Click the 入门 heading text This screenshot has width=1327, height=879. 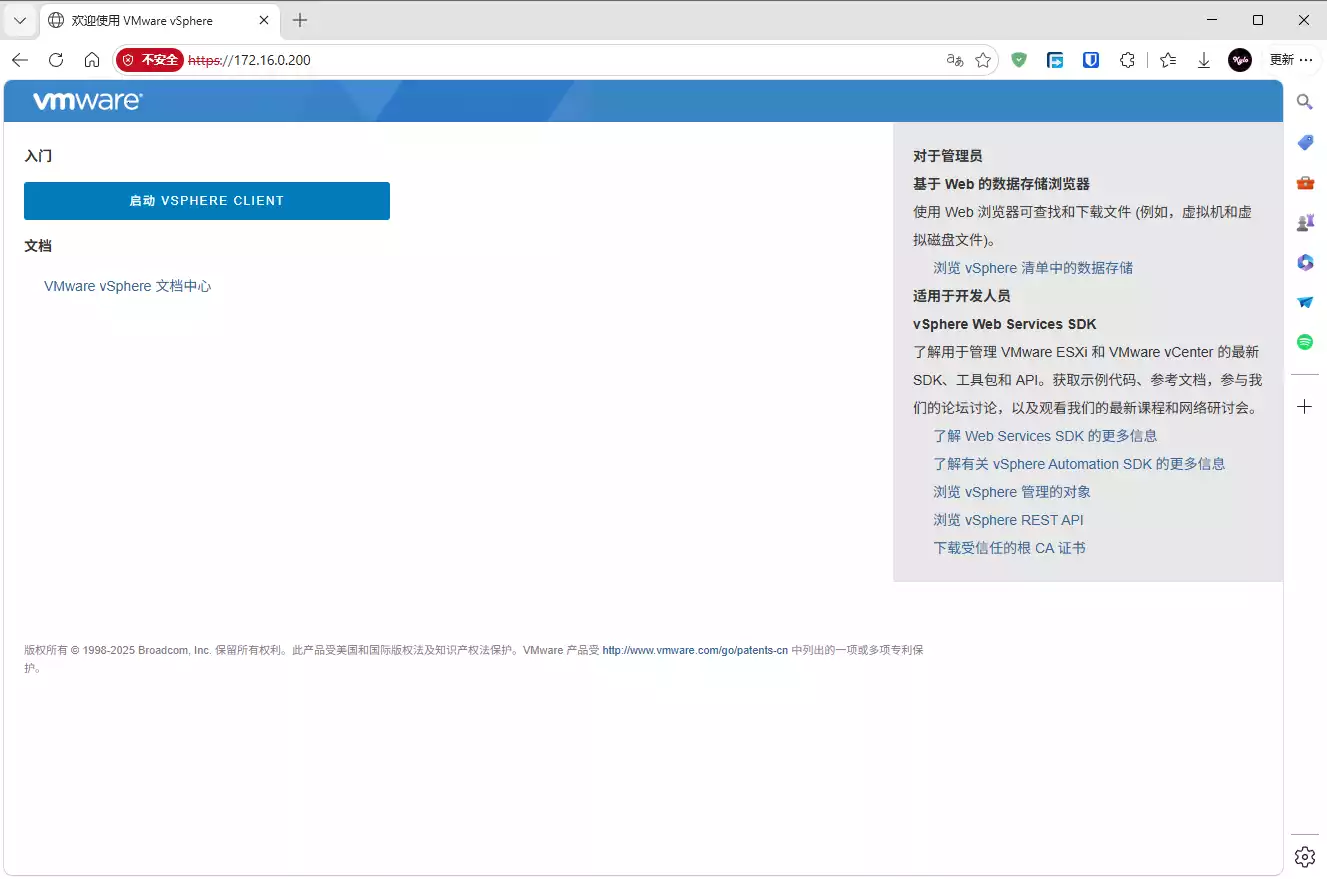38,156
